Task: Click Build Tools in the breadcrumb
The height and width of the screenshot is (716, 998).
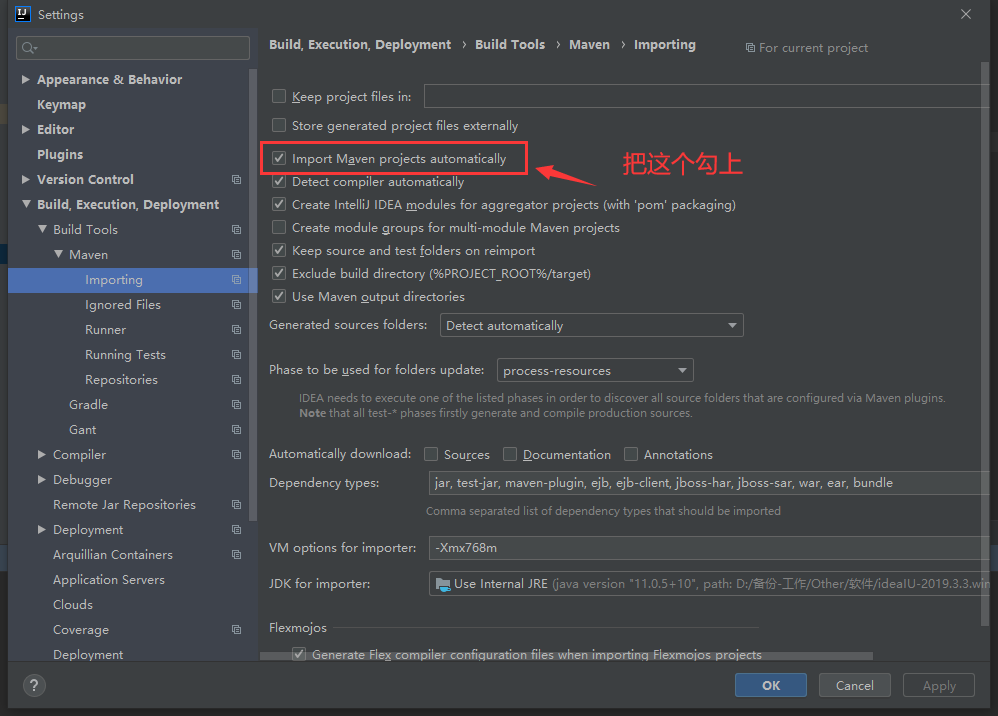Action: pos(510,45)
